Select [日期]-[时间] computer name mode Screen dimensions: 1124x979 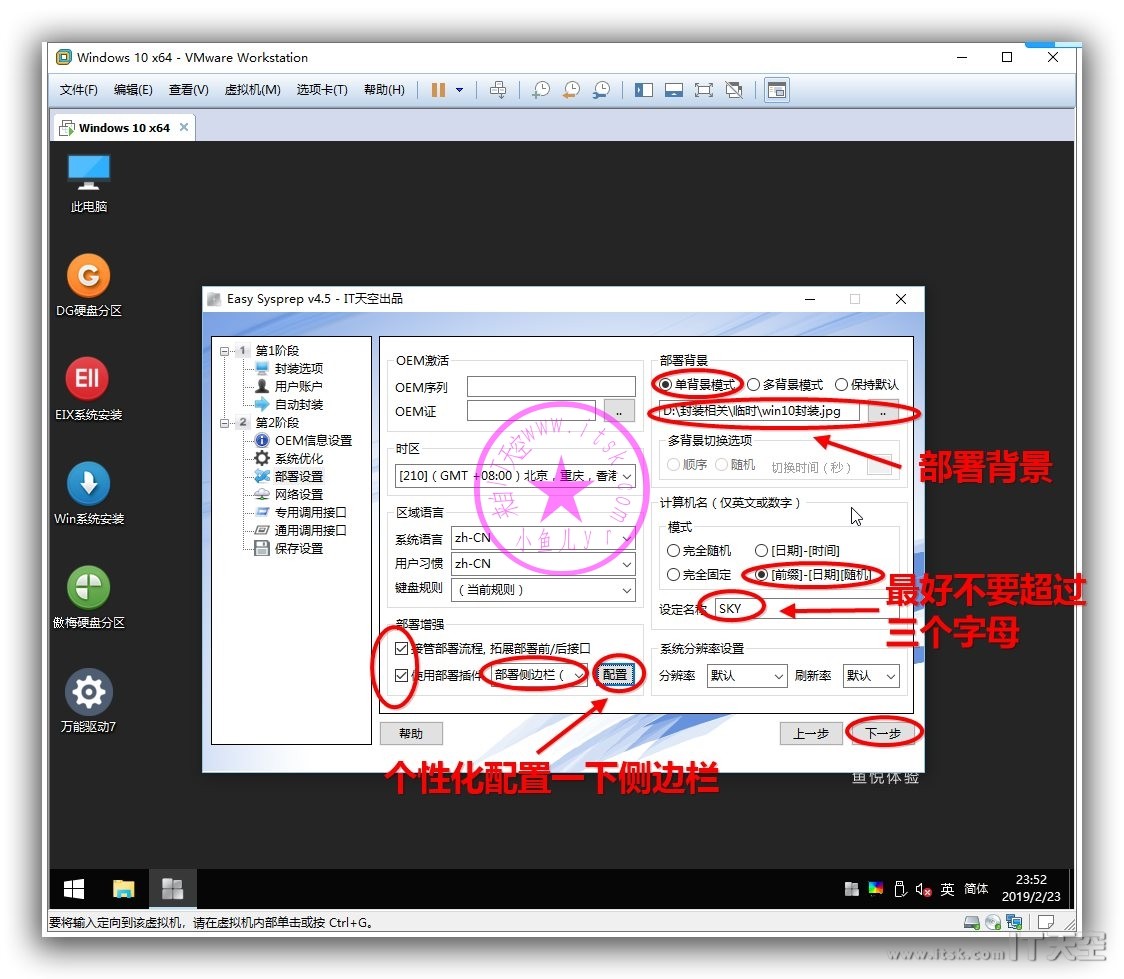tap(761, 550)
